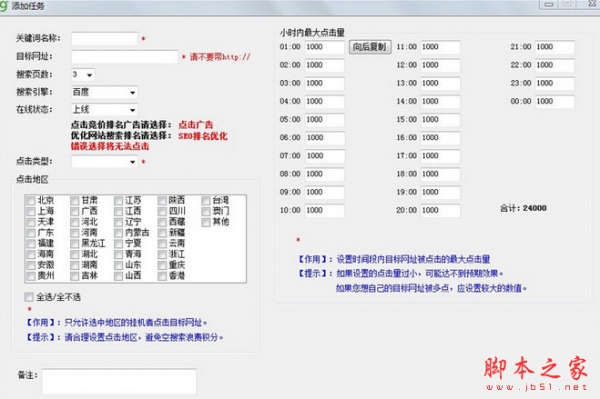
Task: Check the 吉林 region checkbox
Action: (75, 275)
